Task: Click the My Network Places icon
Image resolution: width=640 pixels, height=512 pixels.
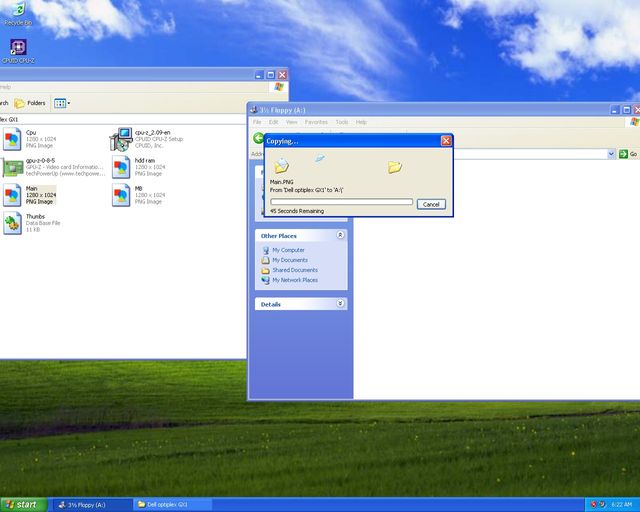Action: pyautogui.click(x=266, y=280)
